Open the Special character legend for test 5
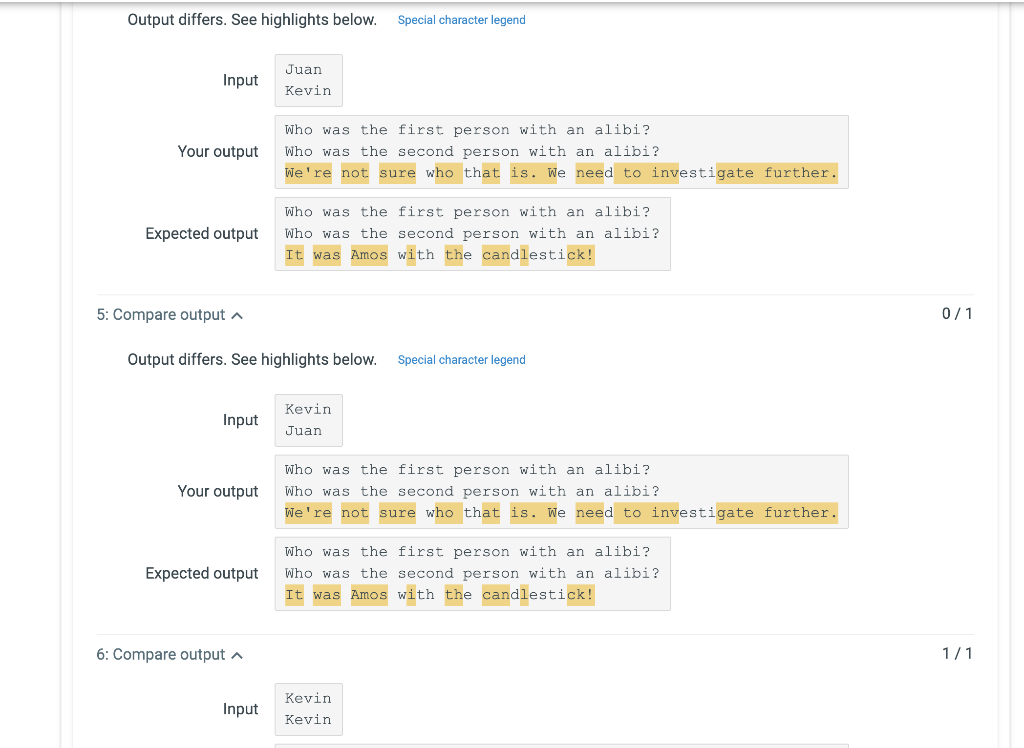The height and width of the screenshot is (748, 1024). (461, 360)
